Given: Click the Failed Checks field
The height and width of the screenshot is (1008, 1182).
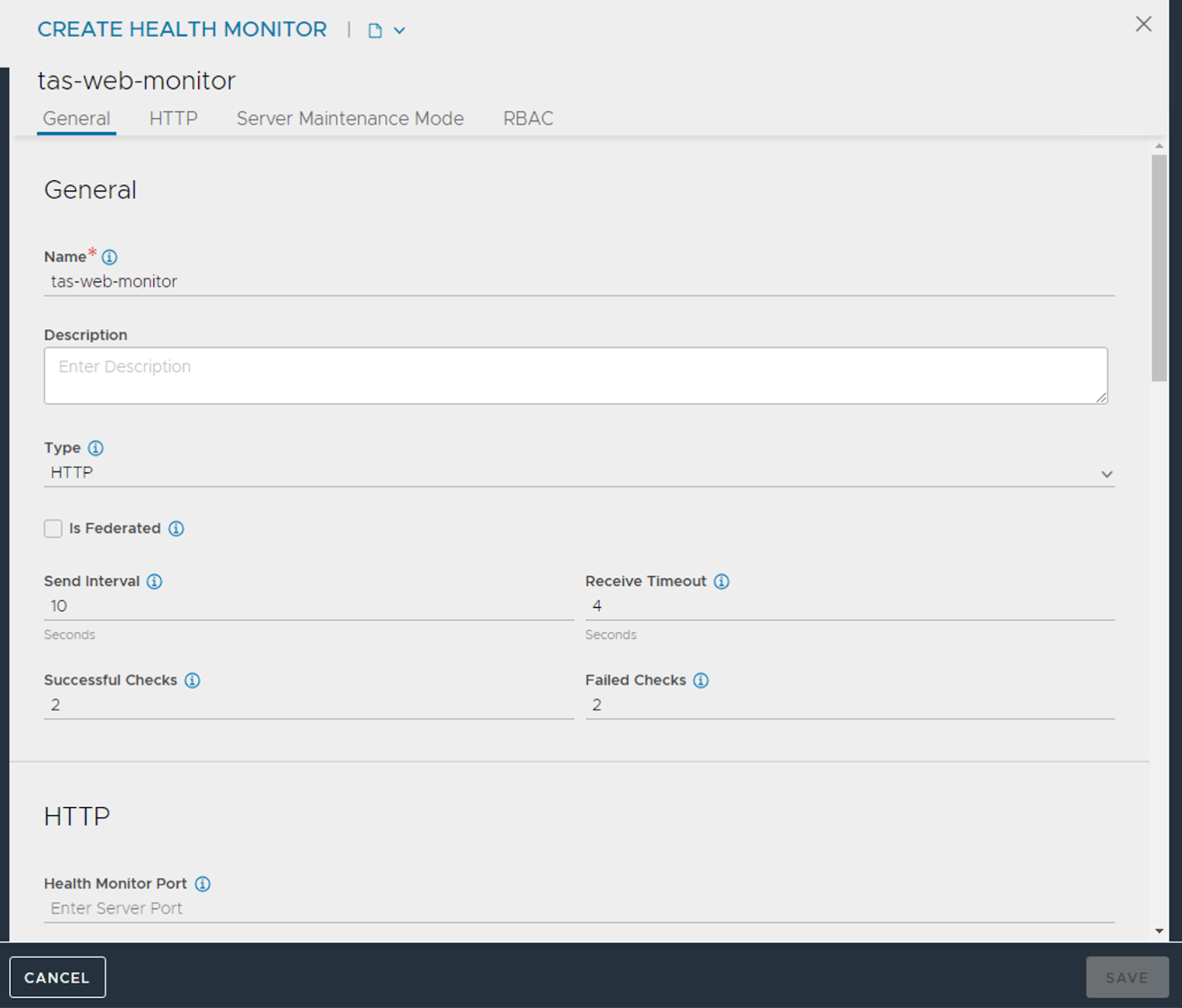Looking at the screenshot, I should coord(850,705).
